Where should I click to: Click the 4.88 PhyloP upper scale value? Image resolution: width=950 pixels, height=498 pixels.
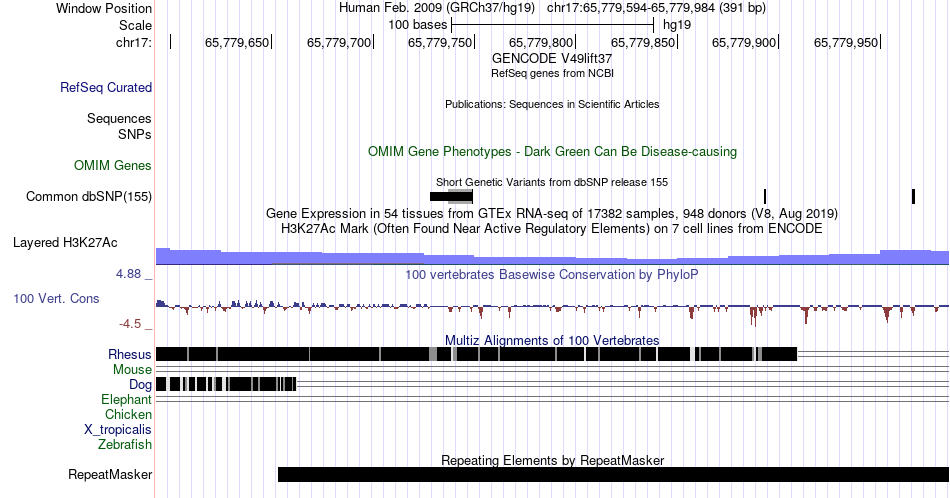128,274
